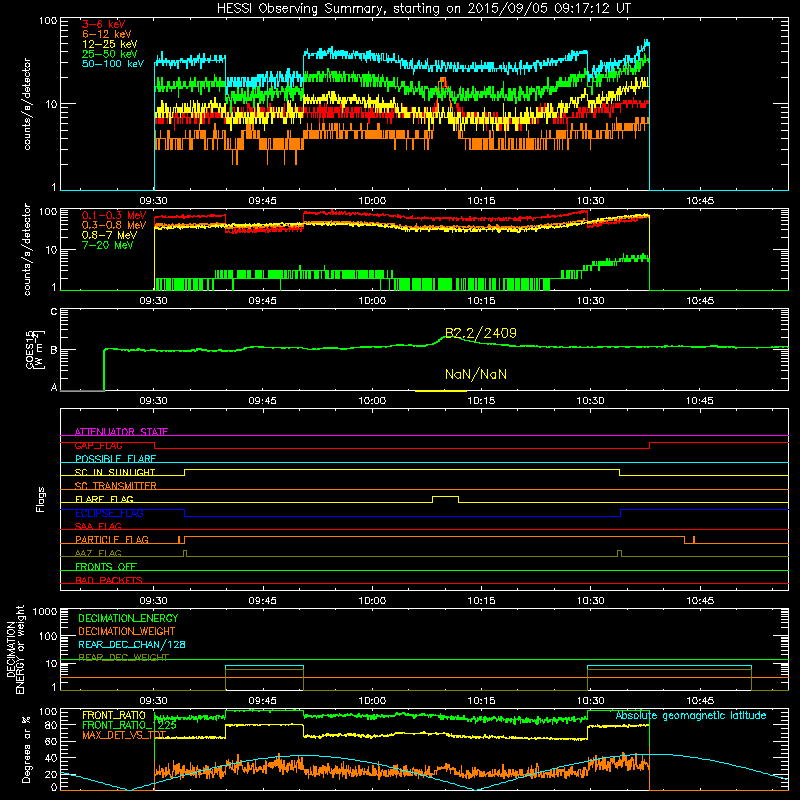Image resolution: width=800 pixels, height=800 pixels.
Task: Select the DECIMATION_ENERGY legend label
Action: 128,618
